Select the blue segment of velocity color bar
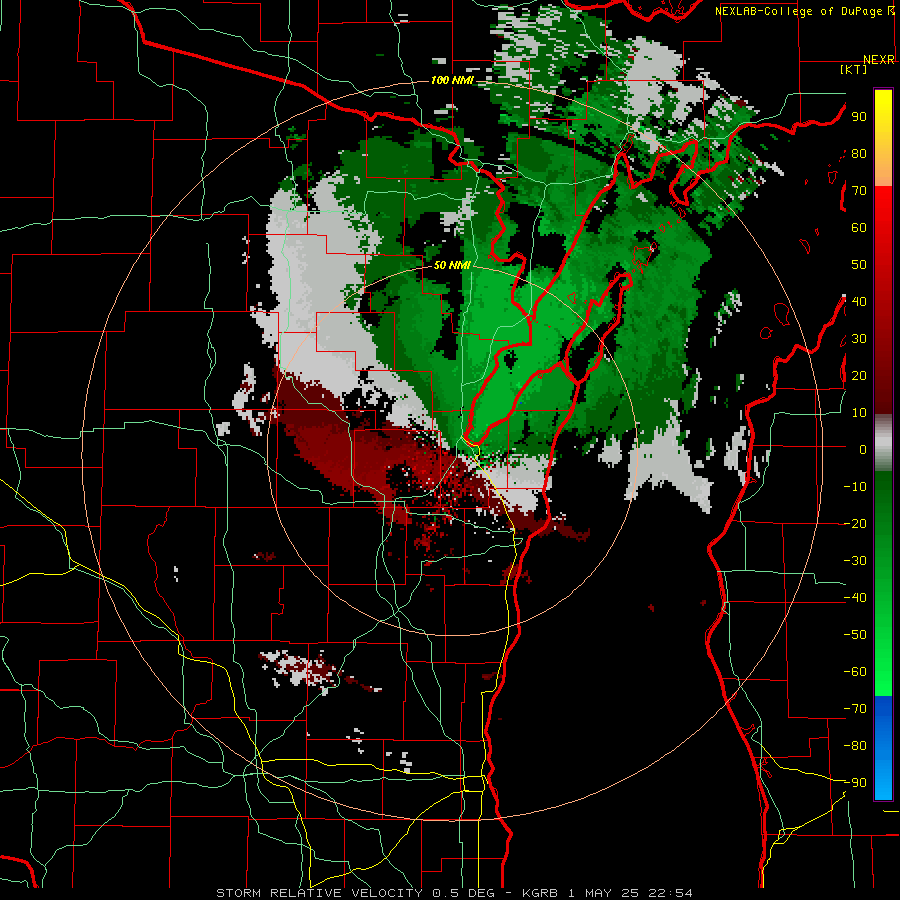Screen dimensions: 900x900 (x=883, y=748)
